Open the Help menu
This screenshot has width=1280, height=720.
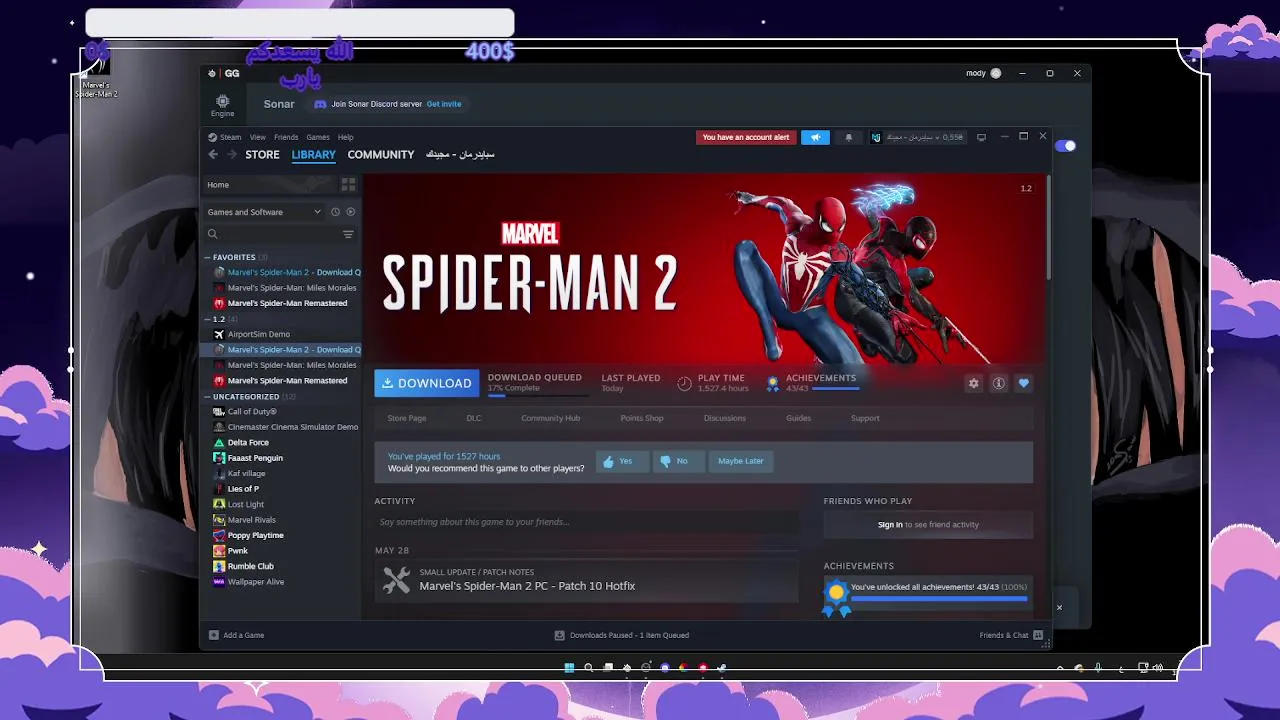[x=346, y=137]
